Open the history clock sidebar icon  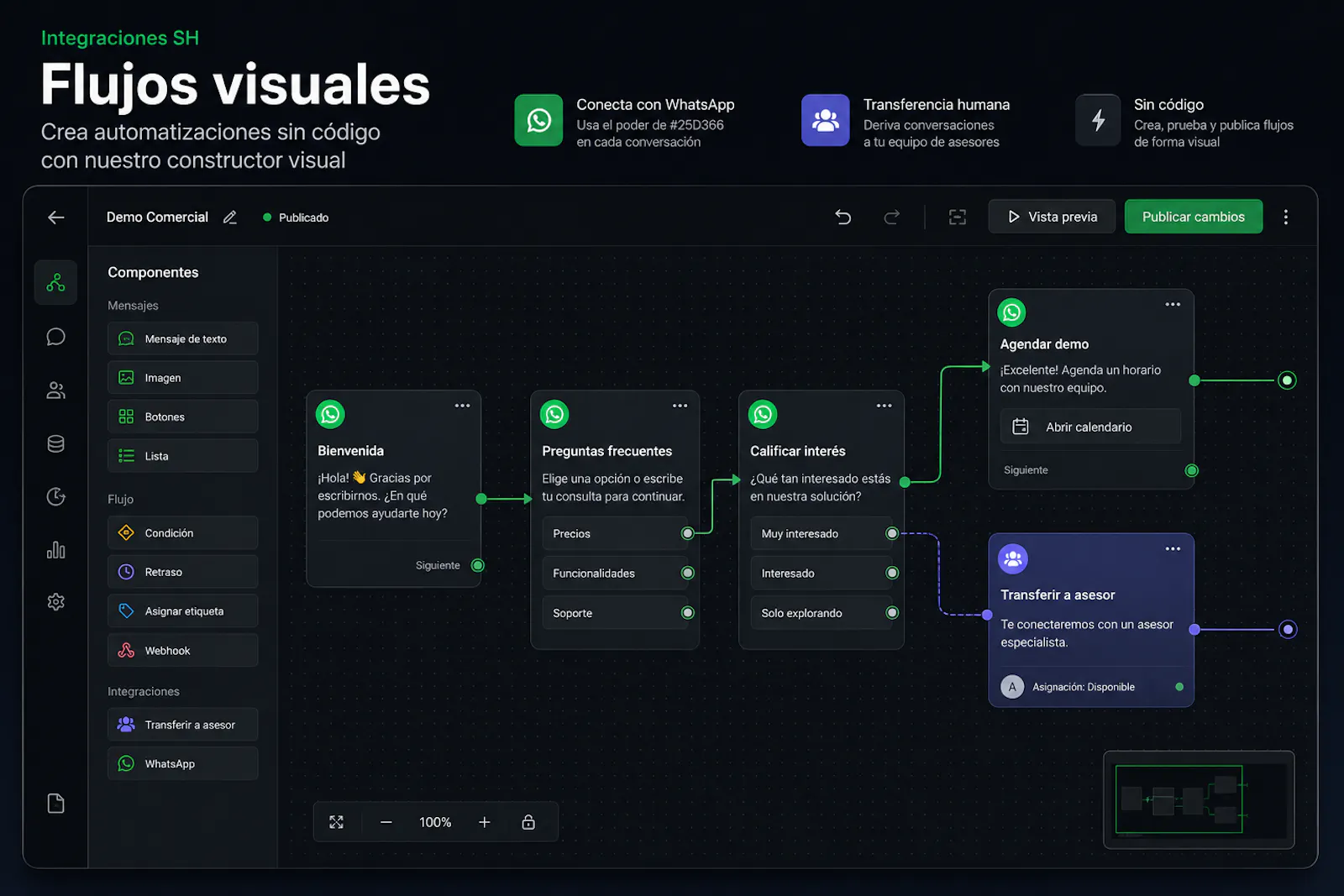pos(55,496)
